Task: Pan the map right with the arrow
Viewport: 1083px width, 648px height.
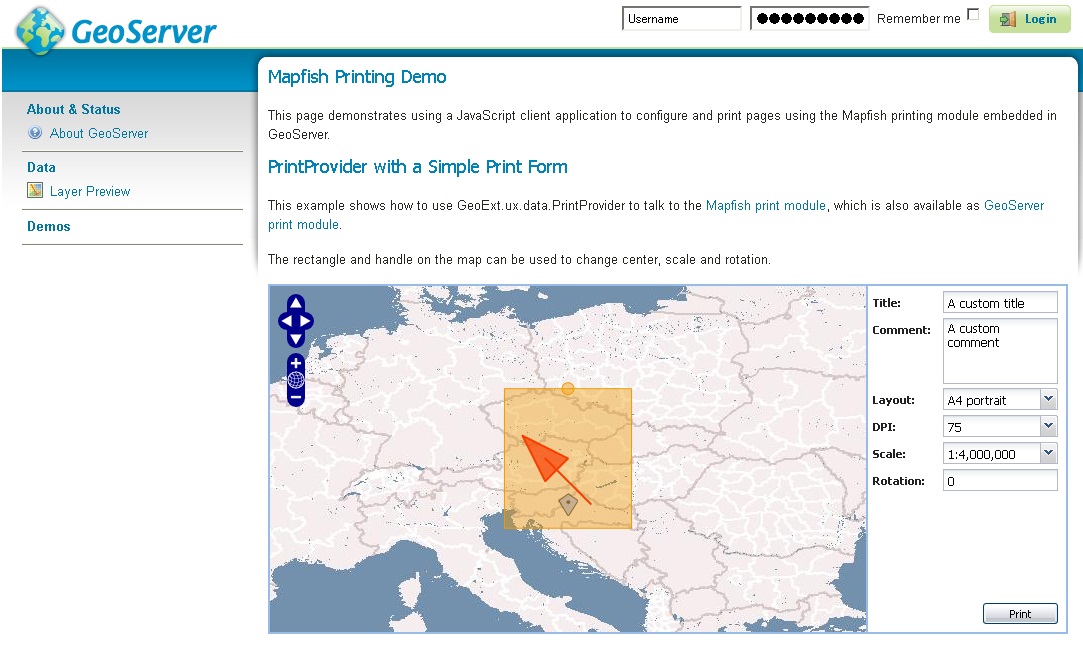Action: (307, 322)
